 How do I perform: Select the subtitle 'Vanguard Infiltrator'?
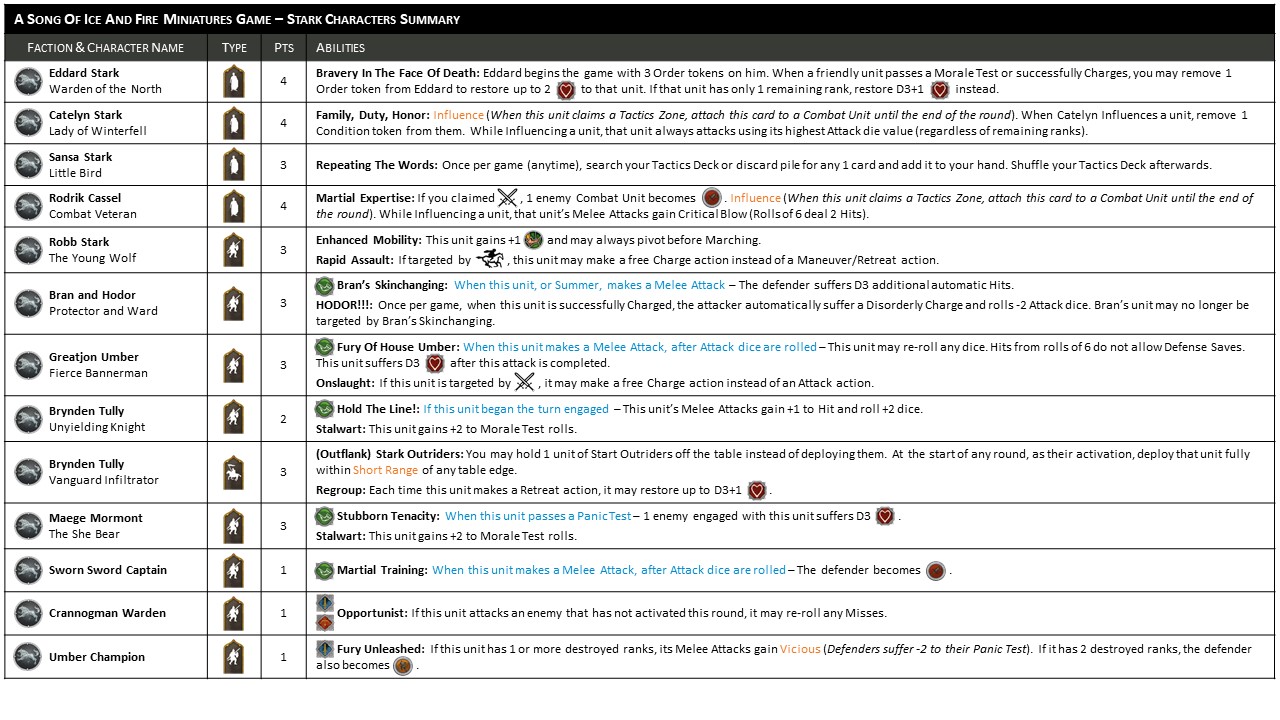tap(104, 480)
